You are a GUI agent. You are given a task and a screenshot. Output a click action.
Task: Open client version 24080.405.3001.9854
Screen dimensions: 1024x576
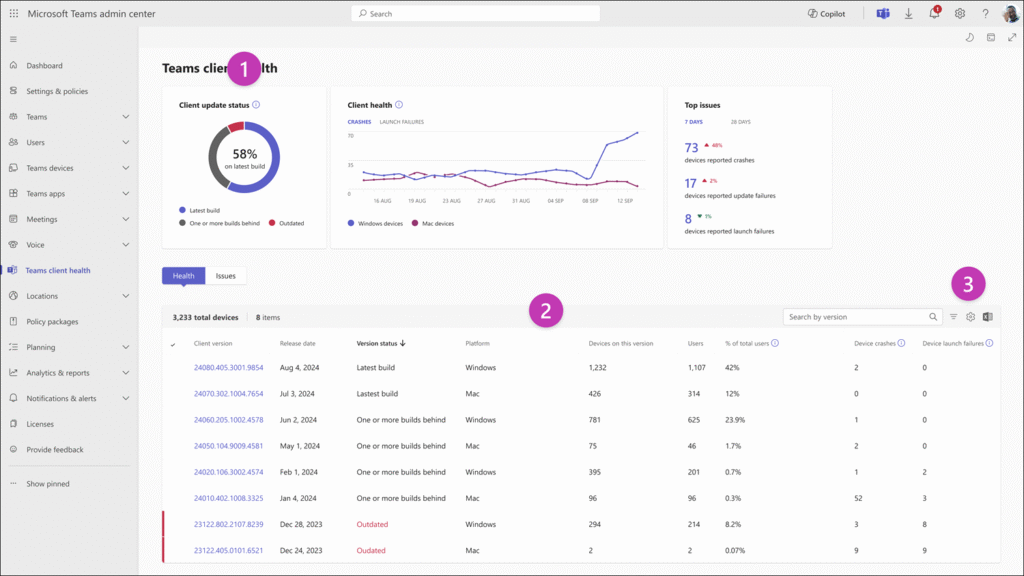pos(229,368)
